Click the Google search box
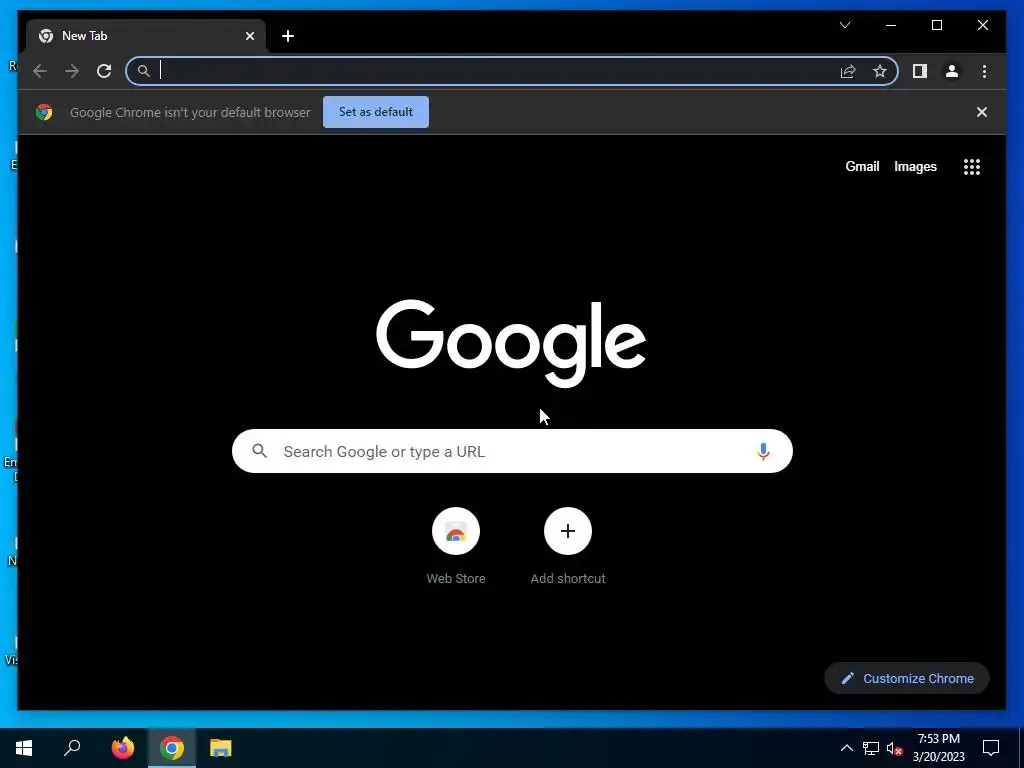The height and width of the screenshot is (768, 1024). [x=512, y=451]
